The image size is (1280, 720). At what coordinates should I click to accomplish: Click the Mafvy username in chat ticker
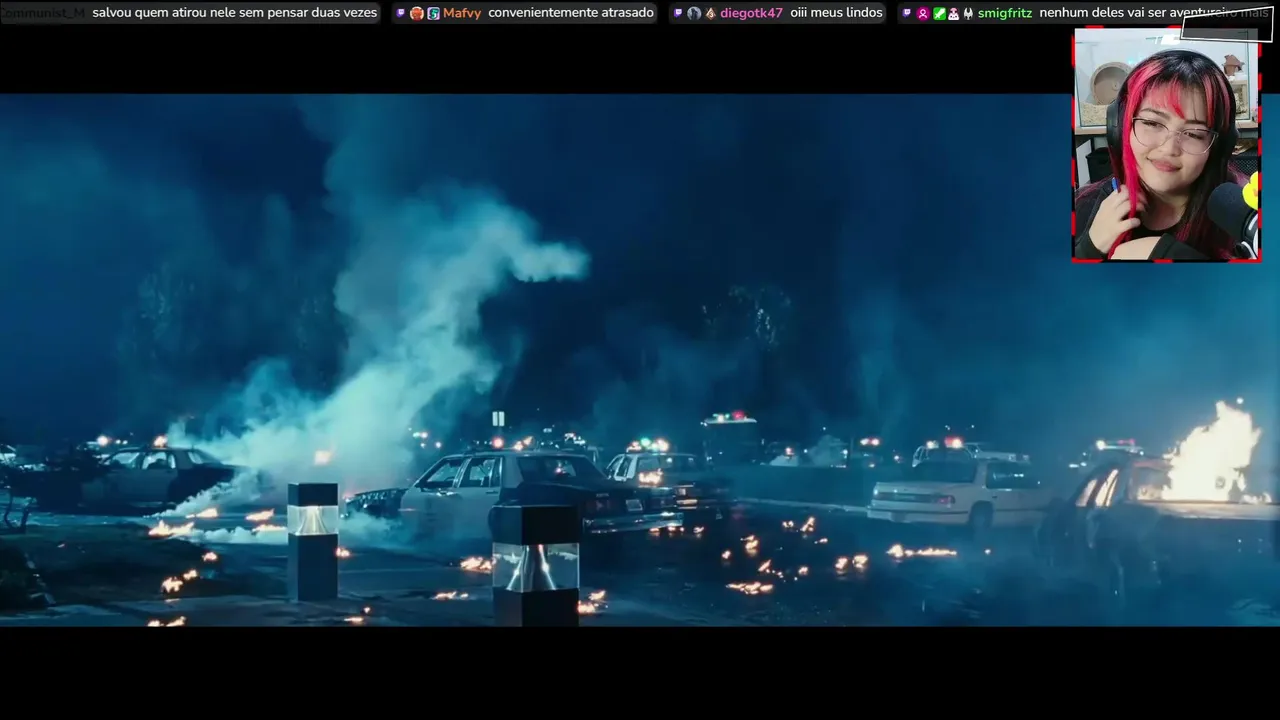point(462,13)
